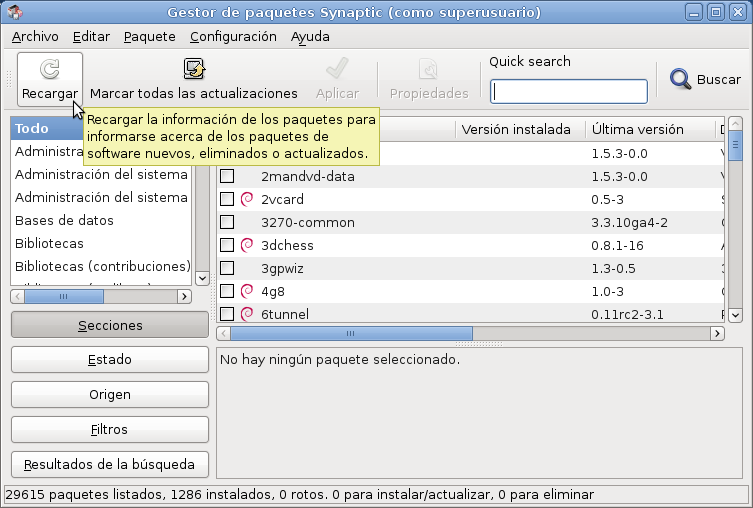
Task: Click version 0.8.1-16 cell
Action: [617, 245]
